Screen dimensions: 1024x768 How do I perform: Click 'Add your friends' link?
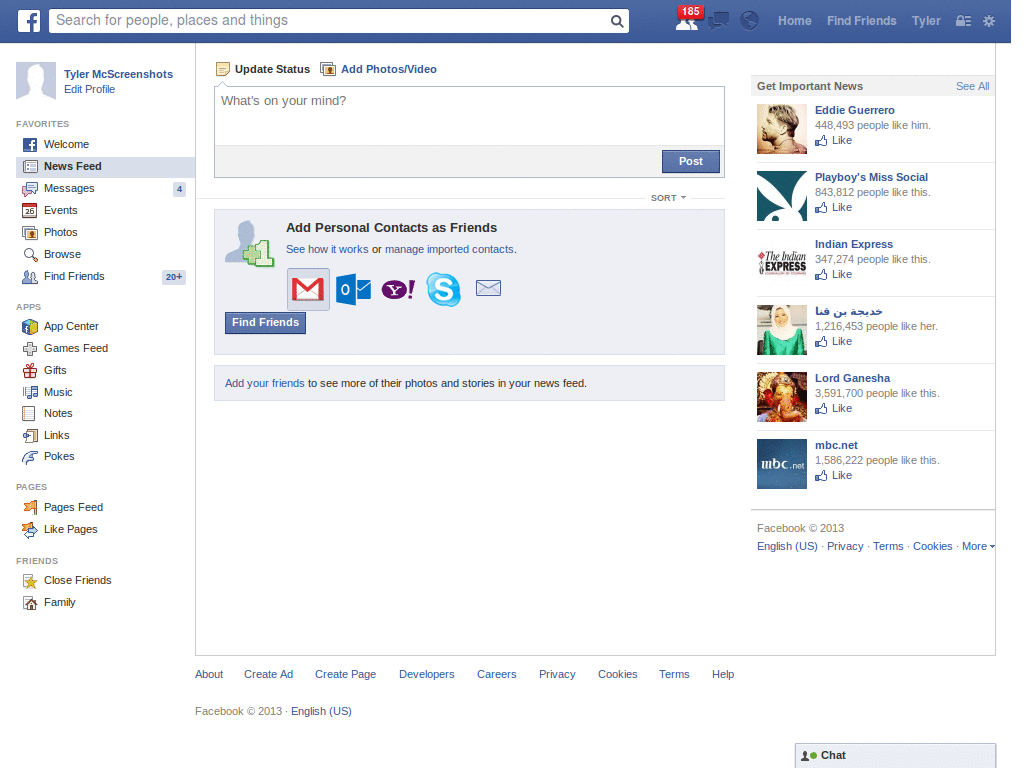(264, 383)
